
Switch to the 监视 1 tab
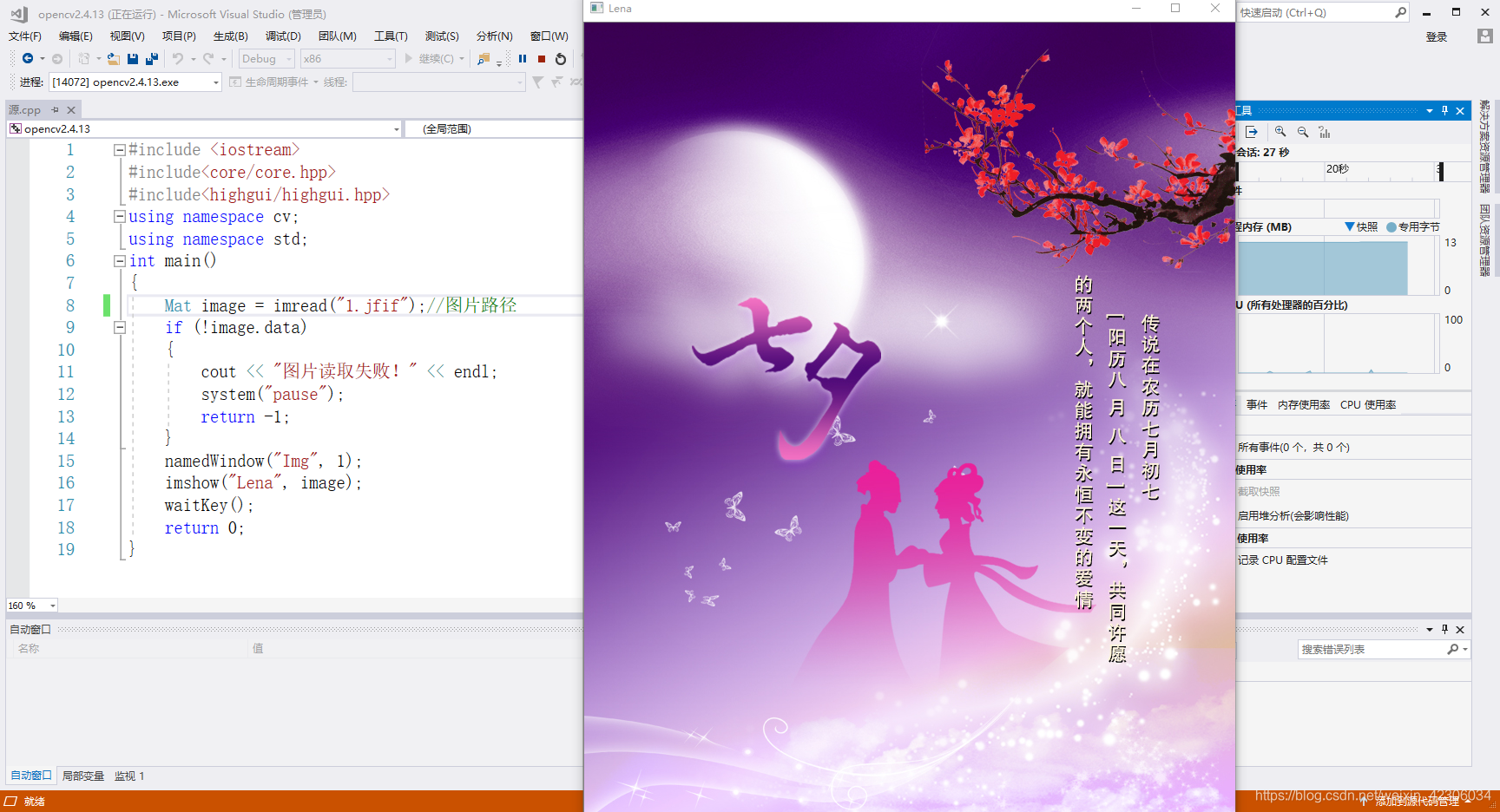(129, 776)
